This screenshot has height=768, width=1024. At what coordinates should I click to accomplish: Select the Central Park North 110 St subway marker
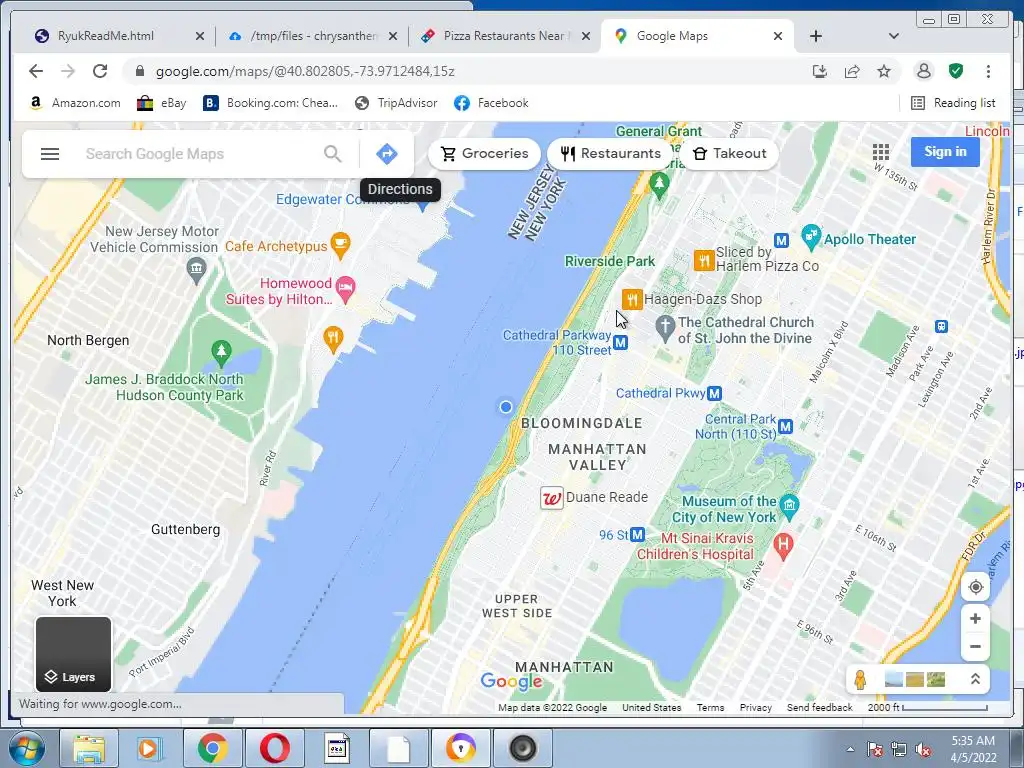[785, 426]
